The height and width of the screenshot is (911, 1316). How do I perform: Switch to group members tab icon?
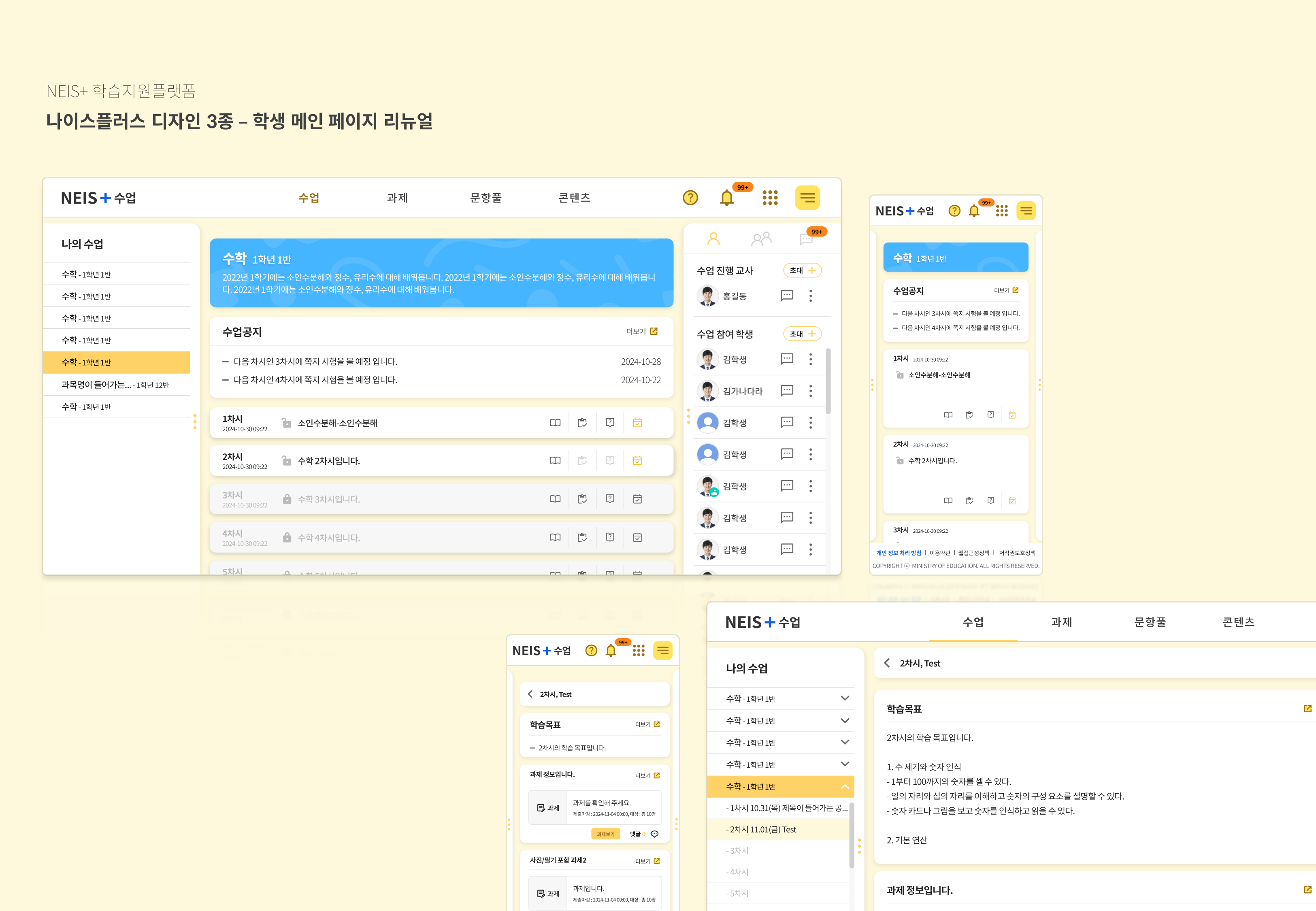tap(761, 238)
